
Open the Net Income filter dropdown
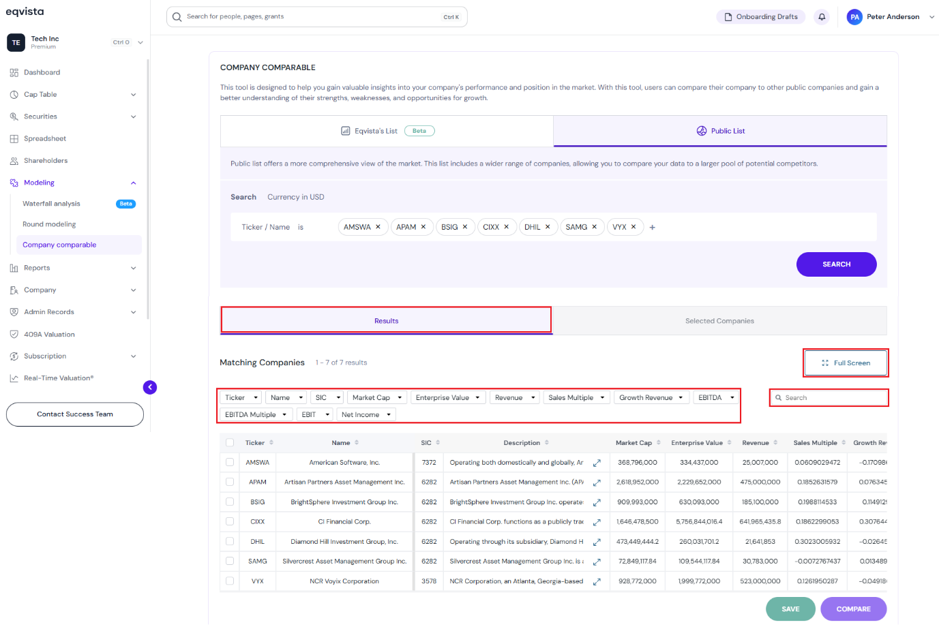click(x=366, y=415)
